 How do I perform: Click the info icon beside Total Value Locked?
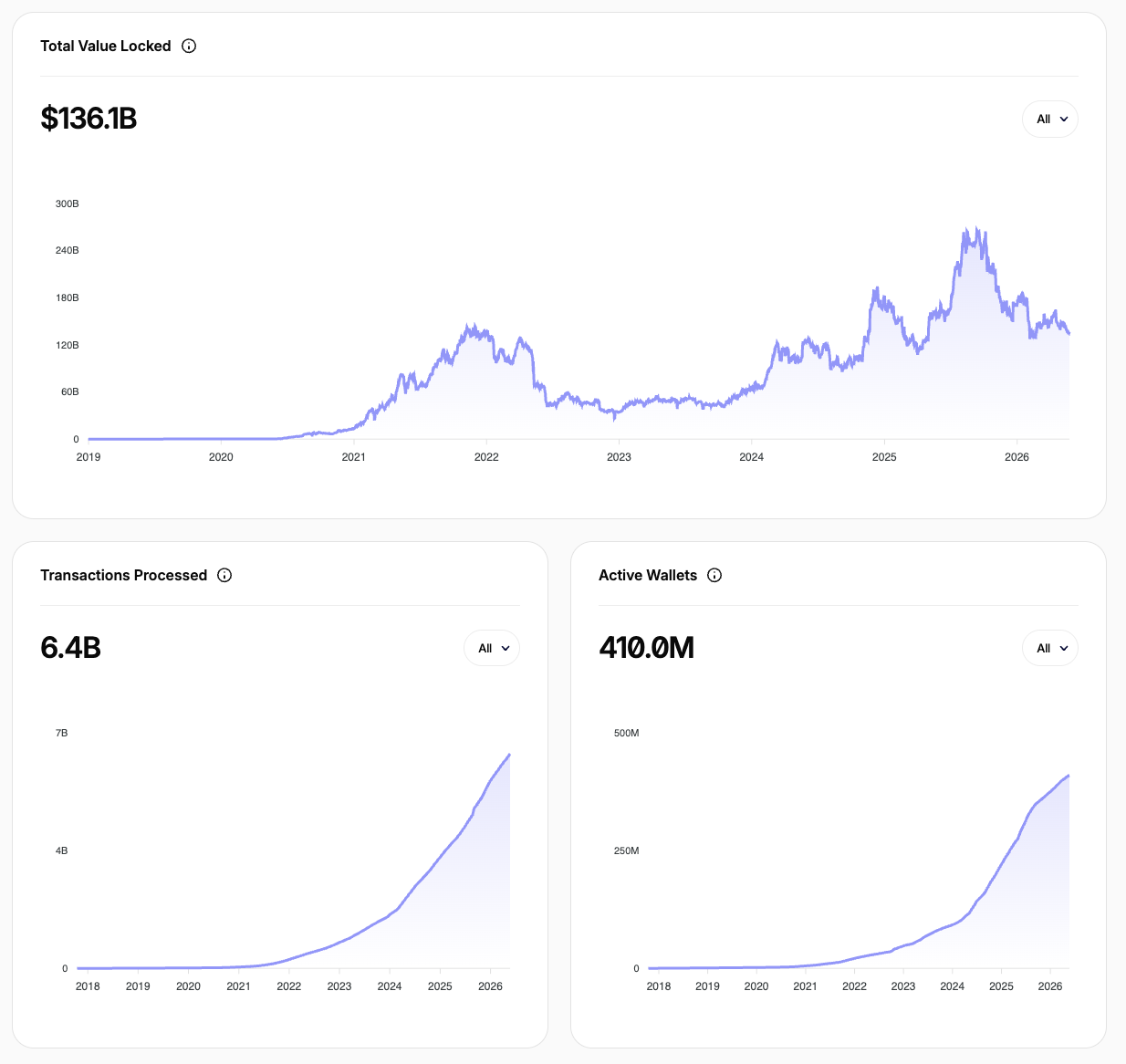pyautogui.click(x=189, y=46)
